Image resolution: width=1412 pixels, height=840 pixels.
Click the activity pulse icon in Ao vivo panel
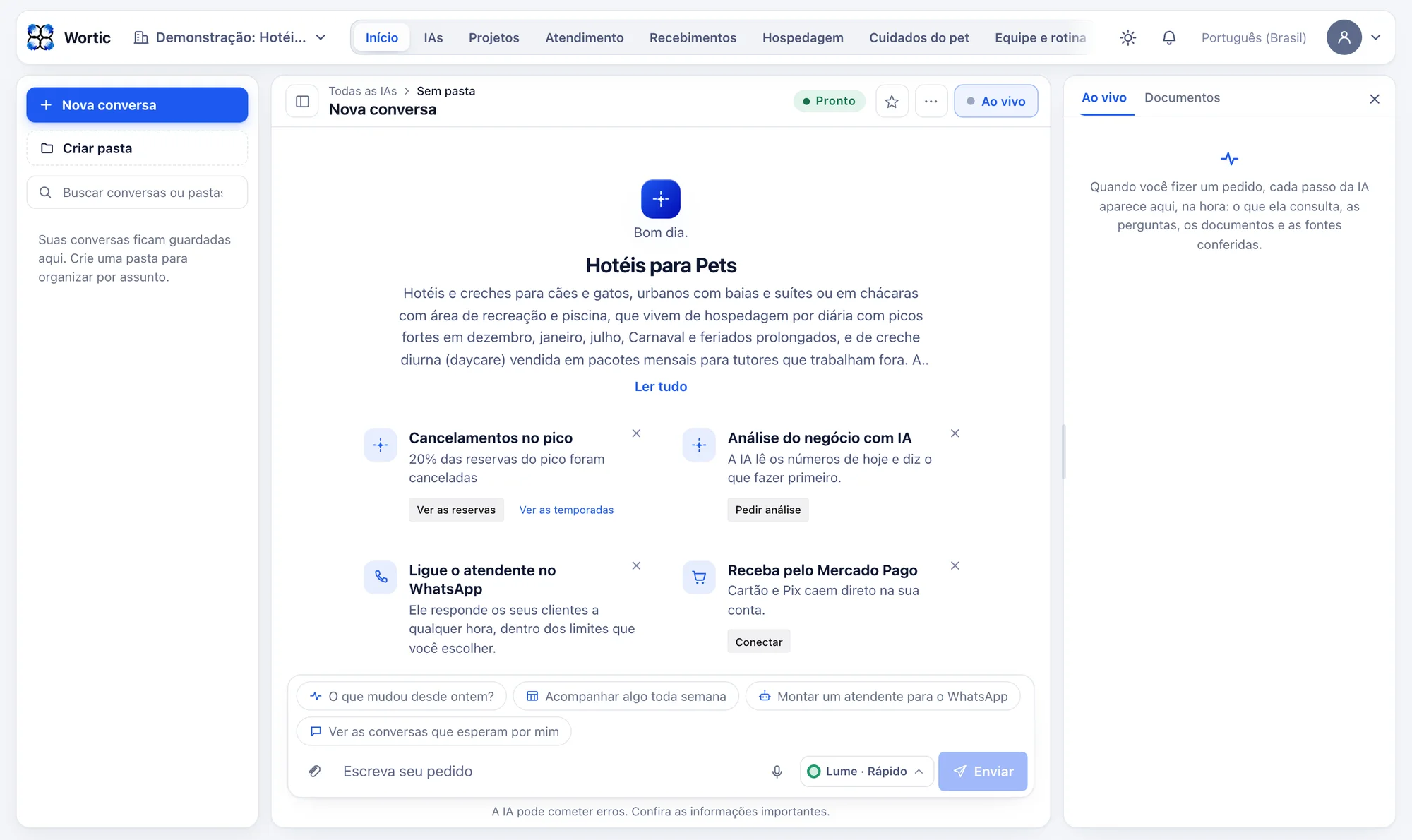pyautogui.click(x=1229, y=159)
